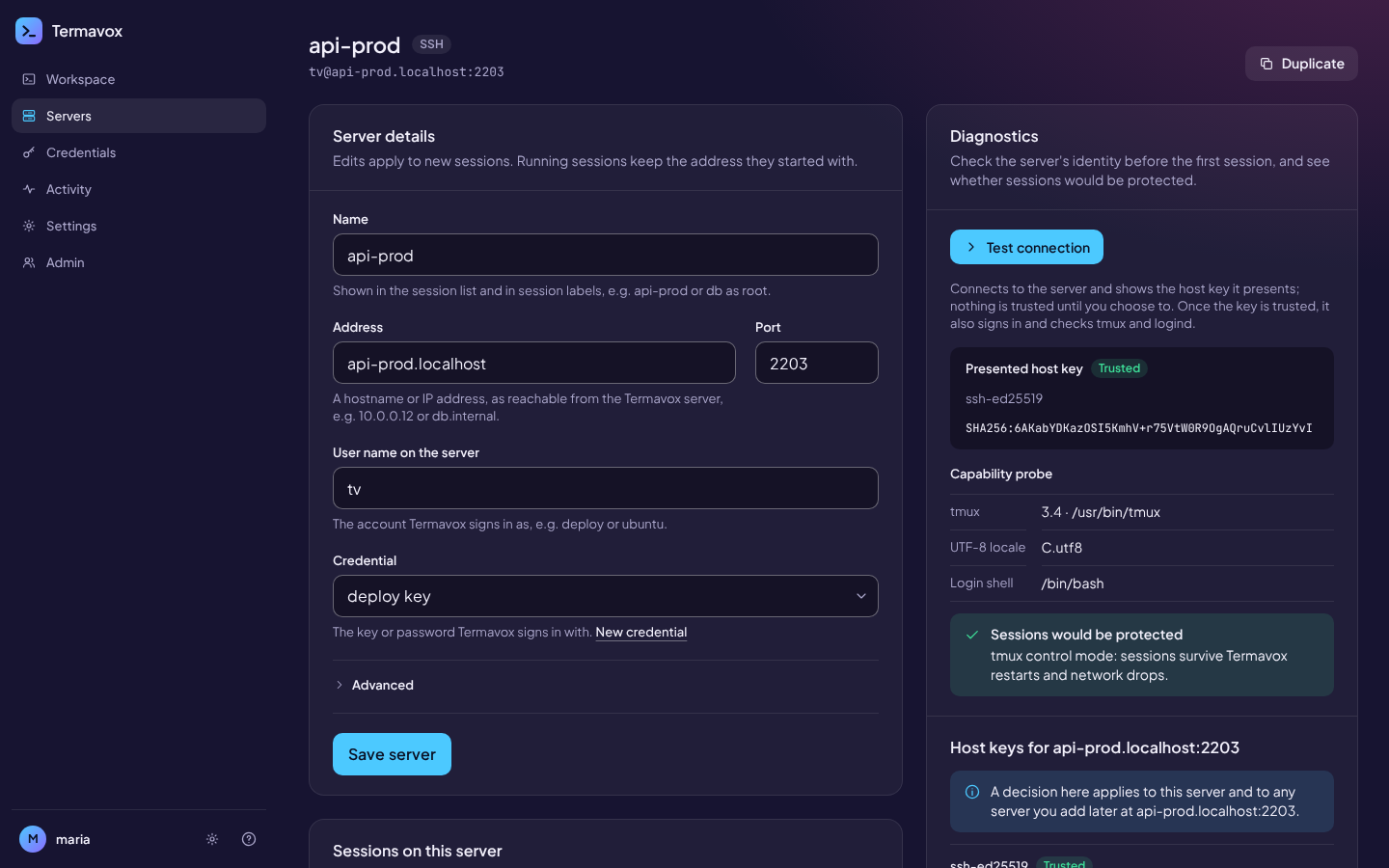
Task: Click the tv@api-prod.localhost:2203 address text
Action: point(406,72)
